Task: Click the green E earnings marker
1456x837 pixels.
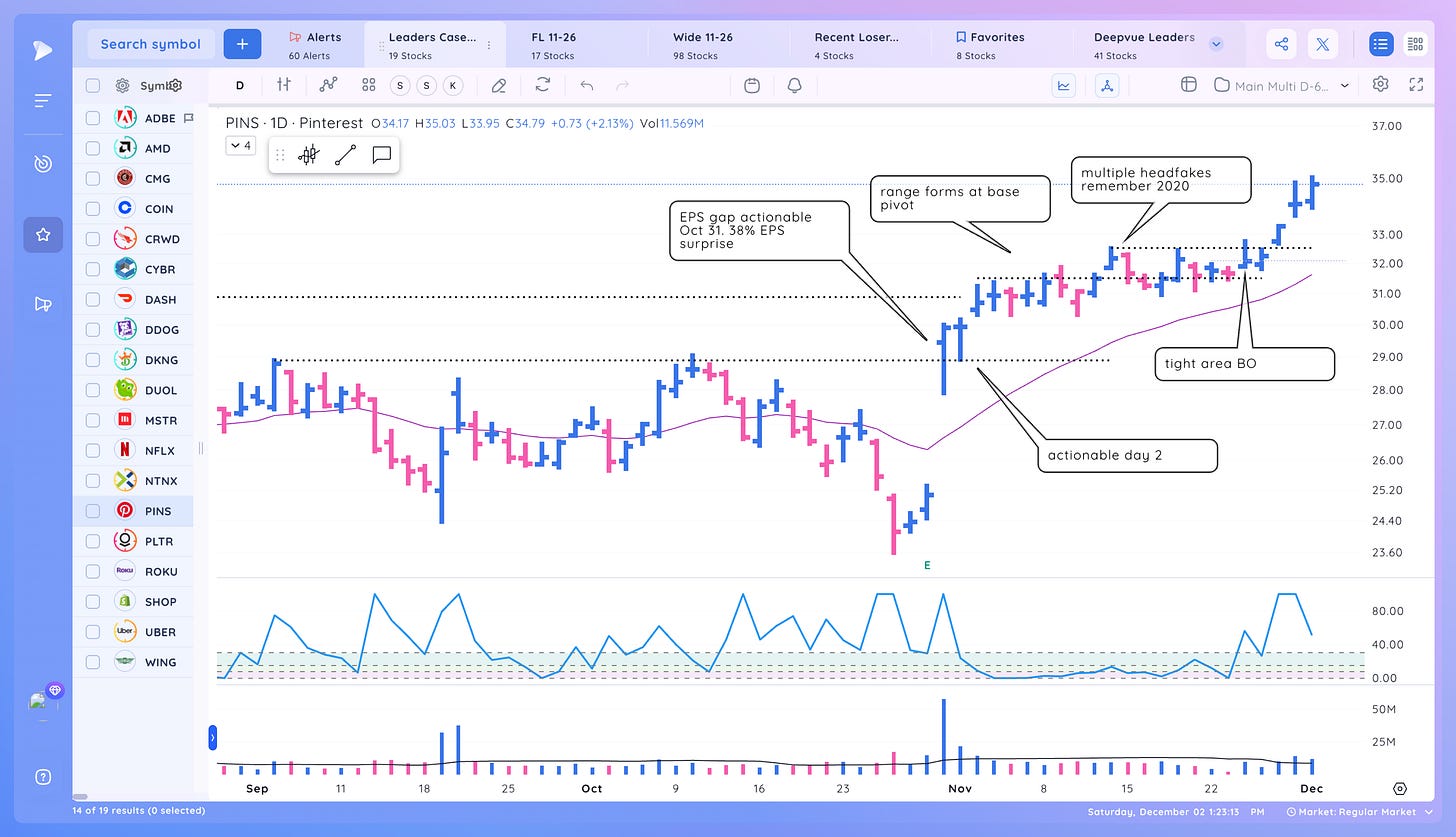Action: point(927,566)
